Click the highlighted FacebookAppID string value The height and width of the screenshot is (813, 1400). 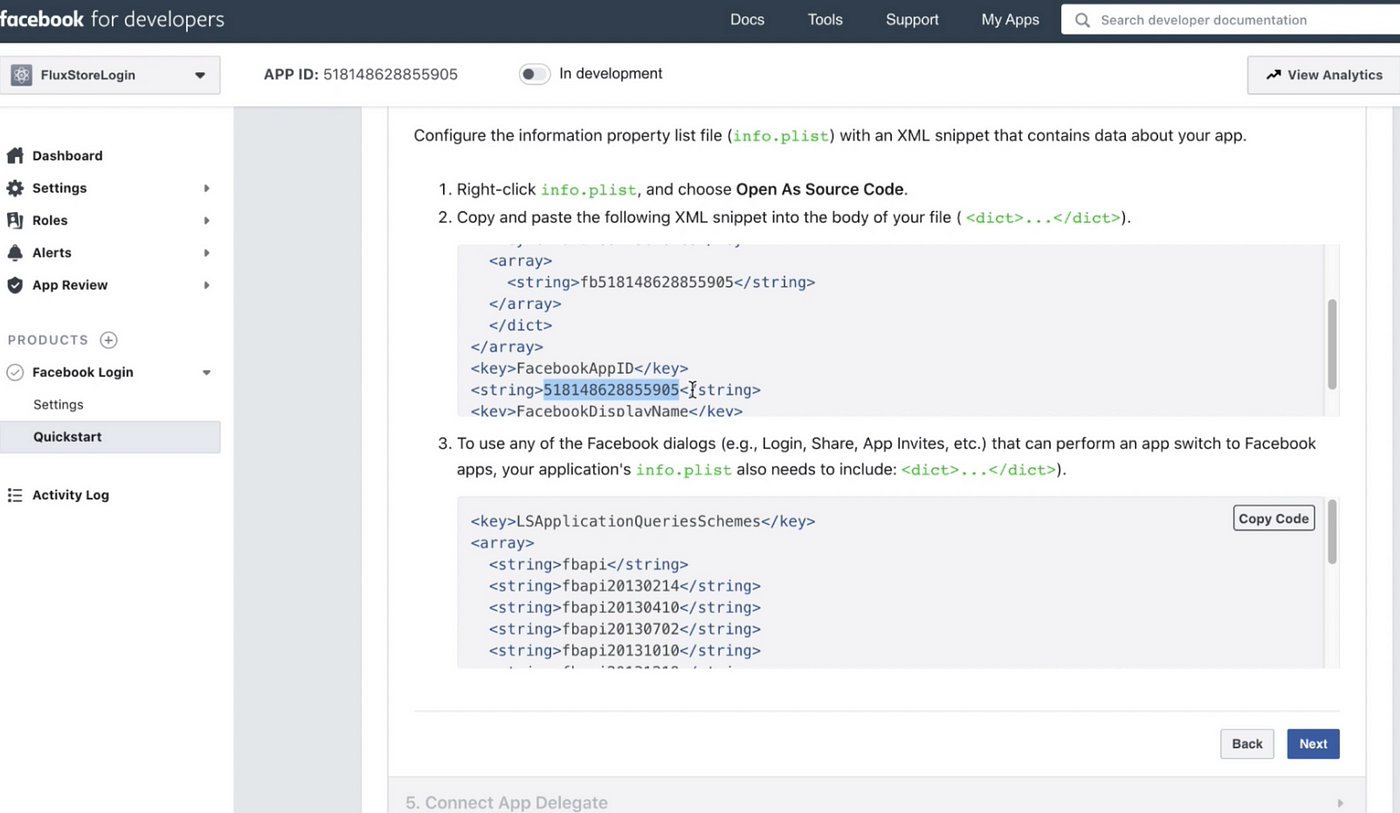click(611, 390)
